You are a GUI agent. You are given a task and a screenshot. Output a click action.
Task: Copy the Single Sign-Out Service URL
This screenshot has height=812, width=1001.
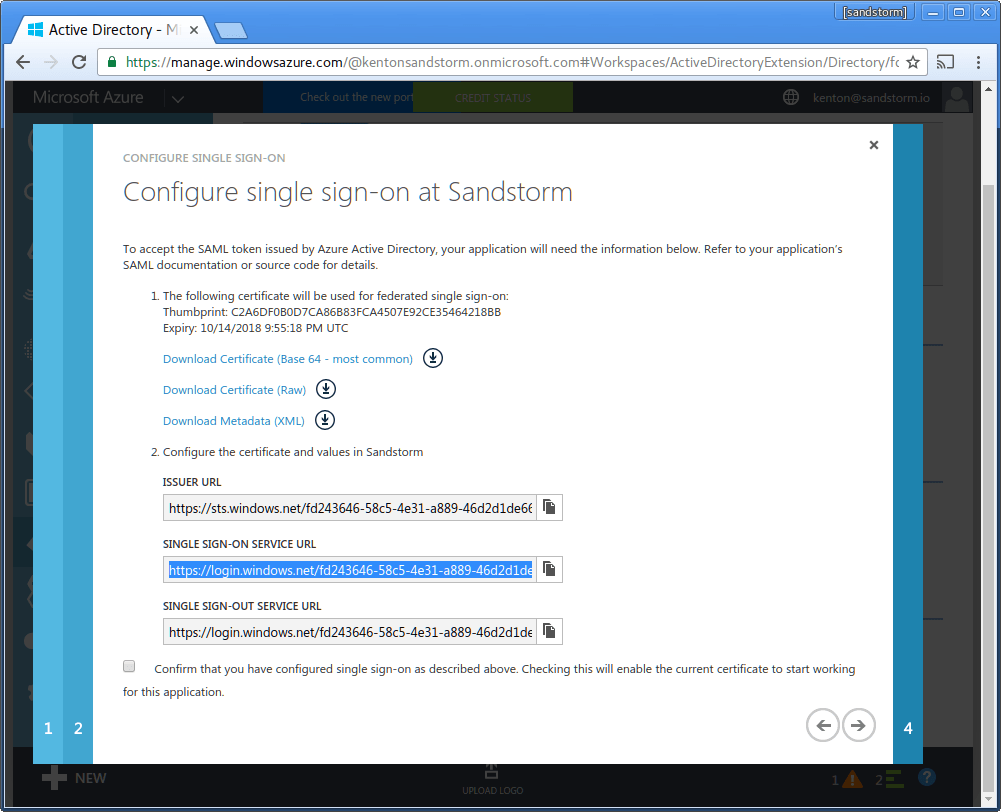(x=549, y=631)
